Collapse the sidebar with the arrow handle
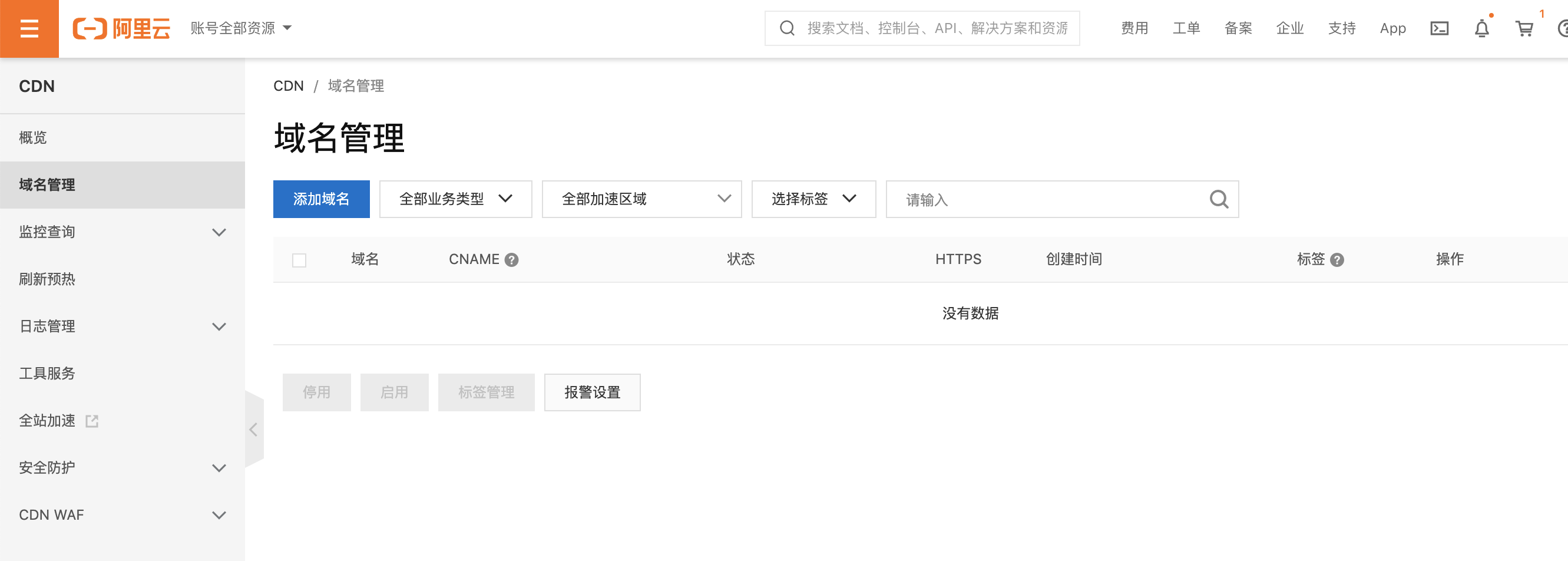Viewport: 1568px width, 561px height. click(254, 430)
